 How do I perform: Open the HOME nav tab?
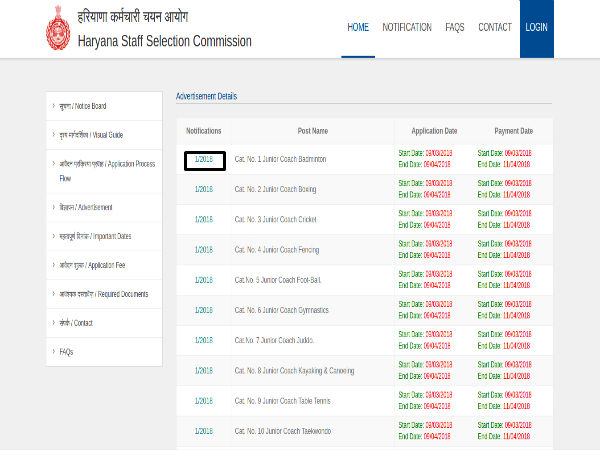[358, 28]
